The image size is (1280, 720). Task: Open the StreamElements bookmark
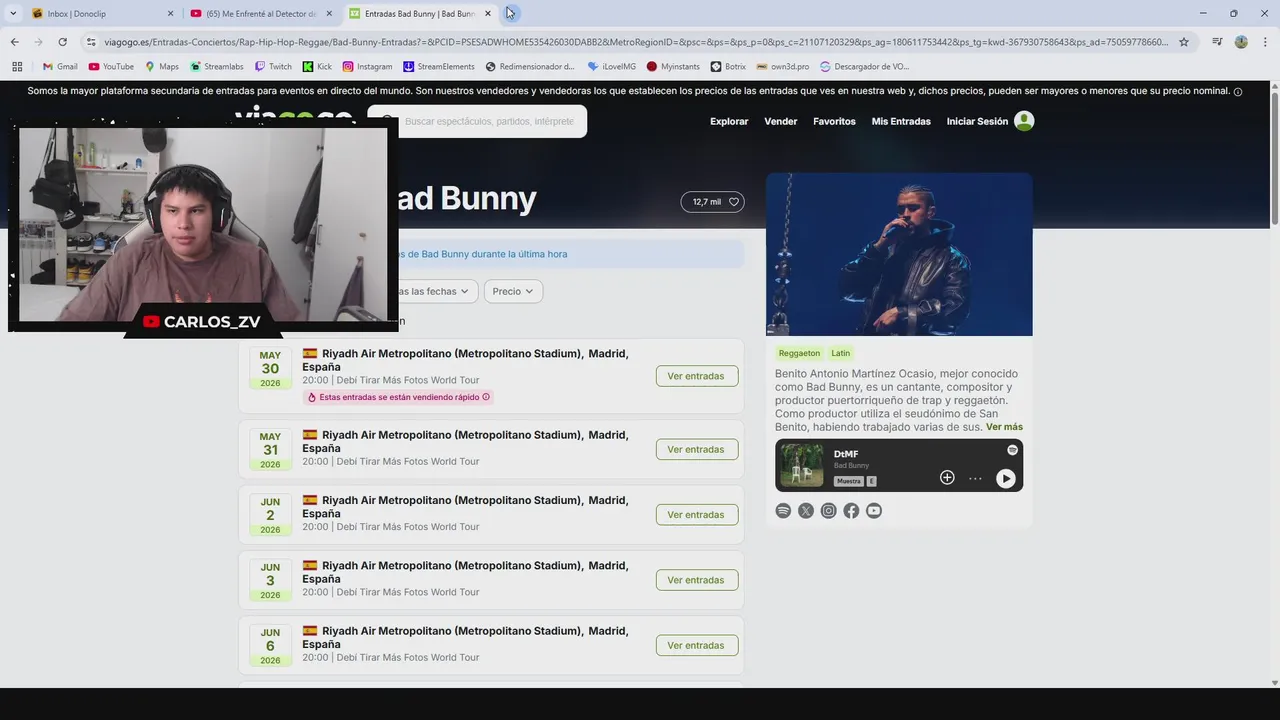click(439, 67)
